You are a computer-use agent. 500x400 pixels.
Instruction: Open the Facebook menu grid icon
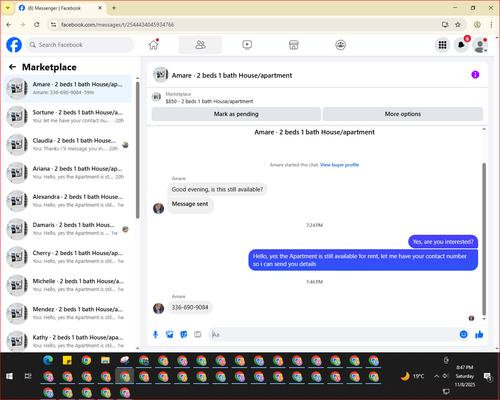point(442,45)
